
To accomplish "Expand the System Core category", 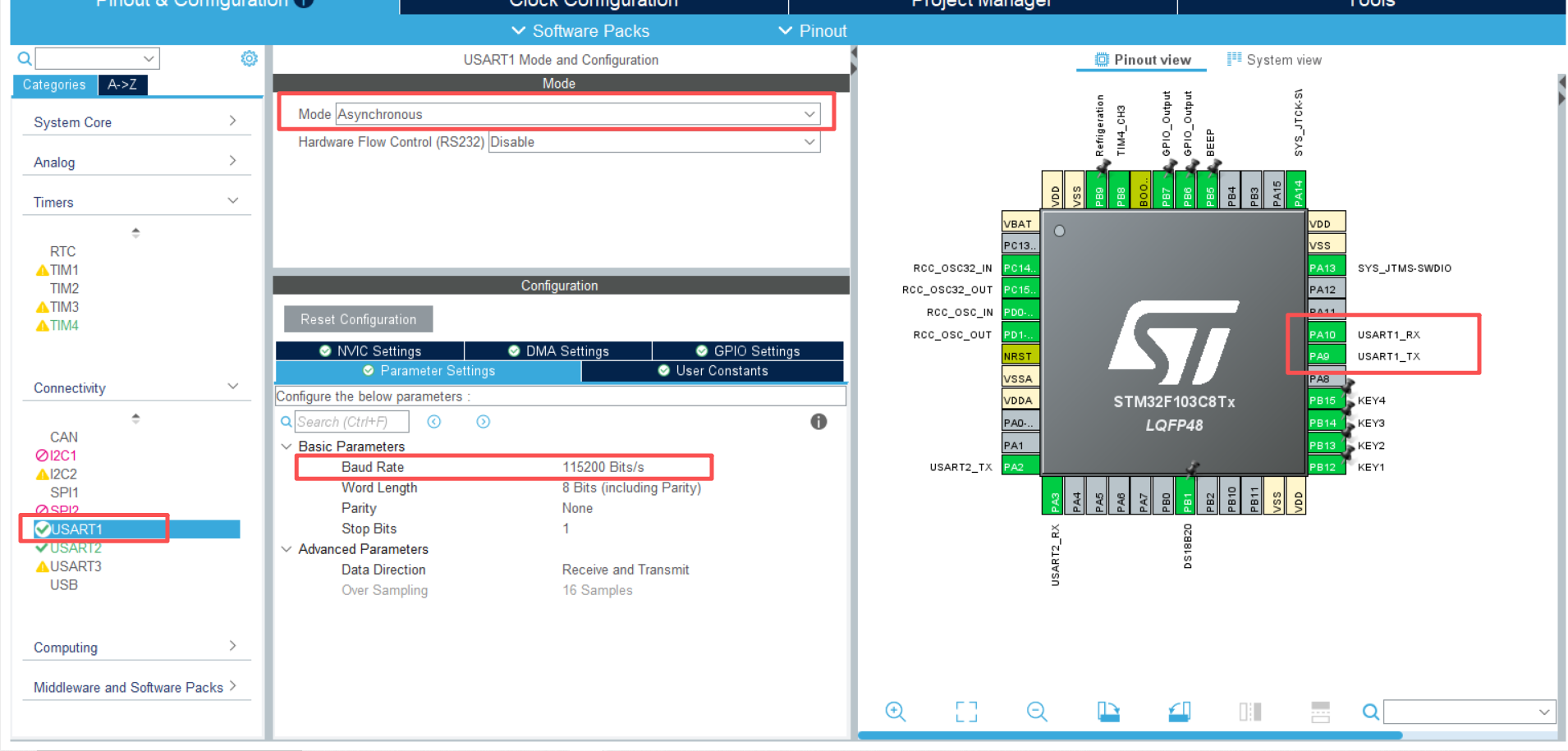I will coord(135,122).
